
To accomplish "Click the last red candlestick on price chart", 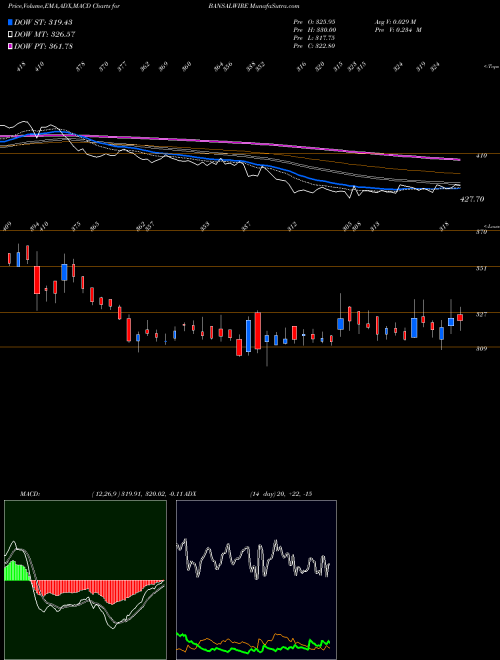I will tap(460, 317).
